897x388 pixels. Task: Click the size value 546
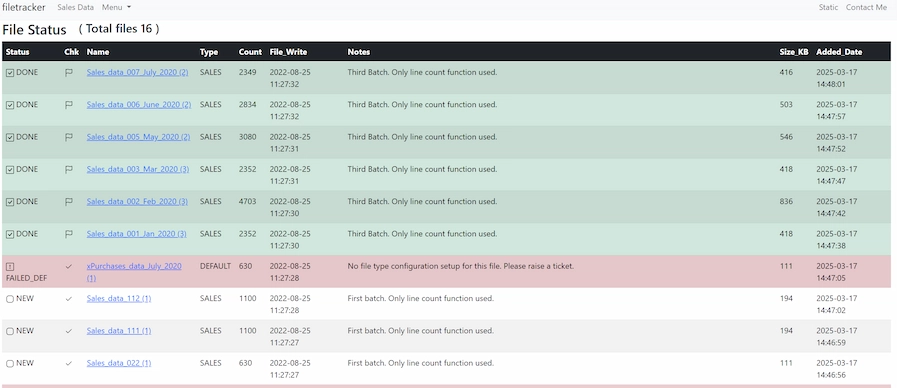787,137
